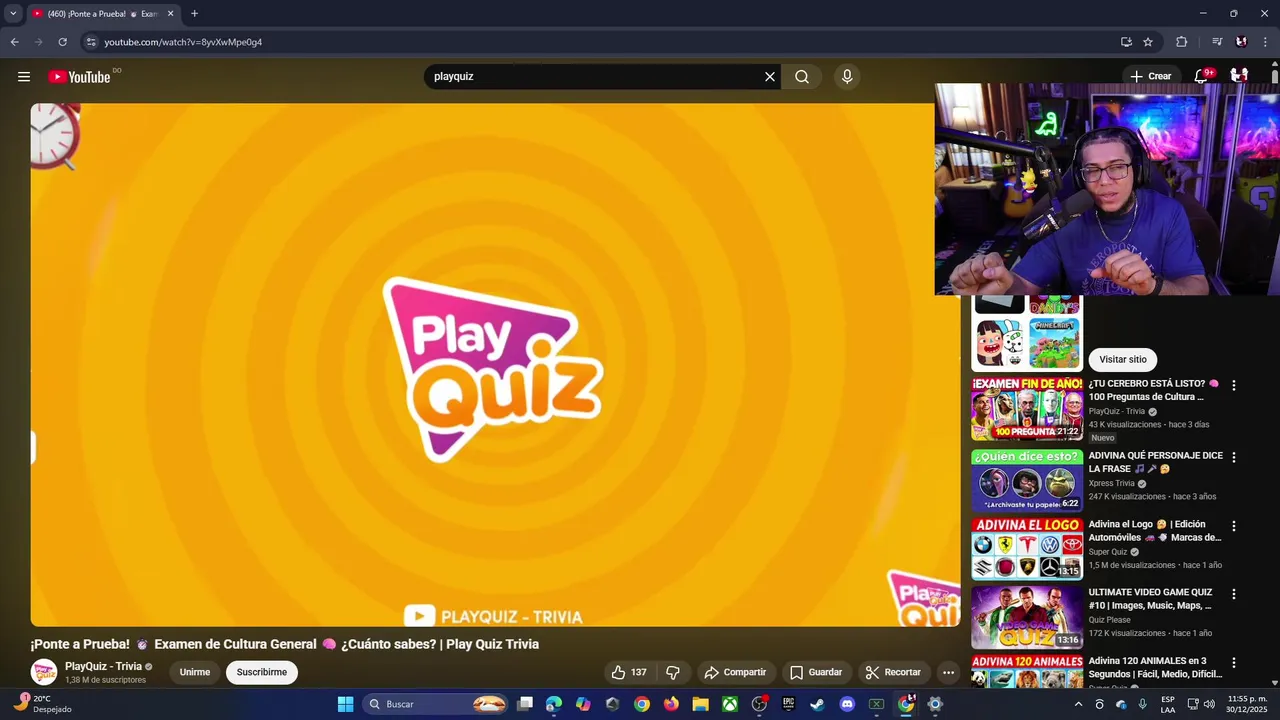Open PlayQuiz channel avatar
Screen dimensions: 1280x720
click(x=44, y=672)
